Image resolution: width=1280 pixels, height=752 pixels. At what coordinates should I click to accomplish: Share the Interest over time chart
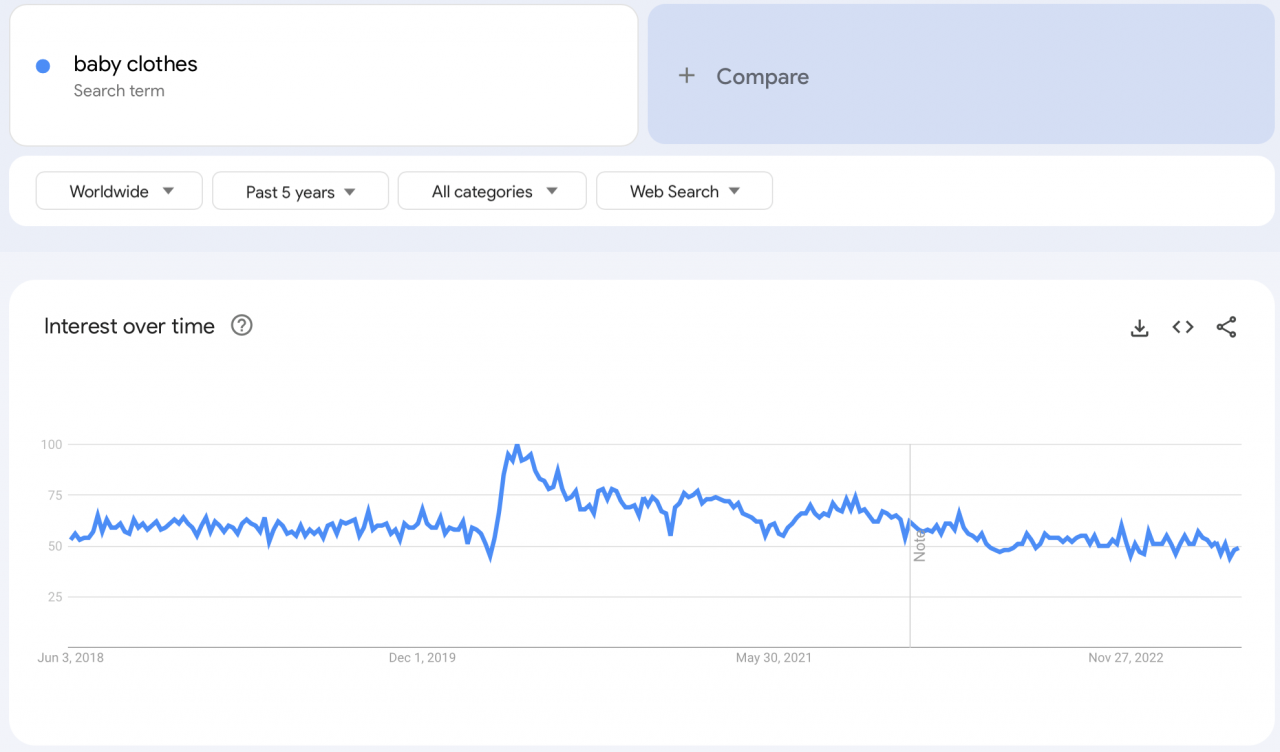pyautogui.click(x=1226, y=327)
